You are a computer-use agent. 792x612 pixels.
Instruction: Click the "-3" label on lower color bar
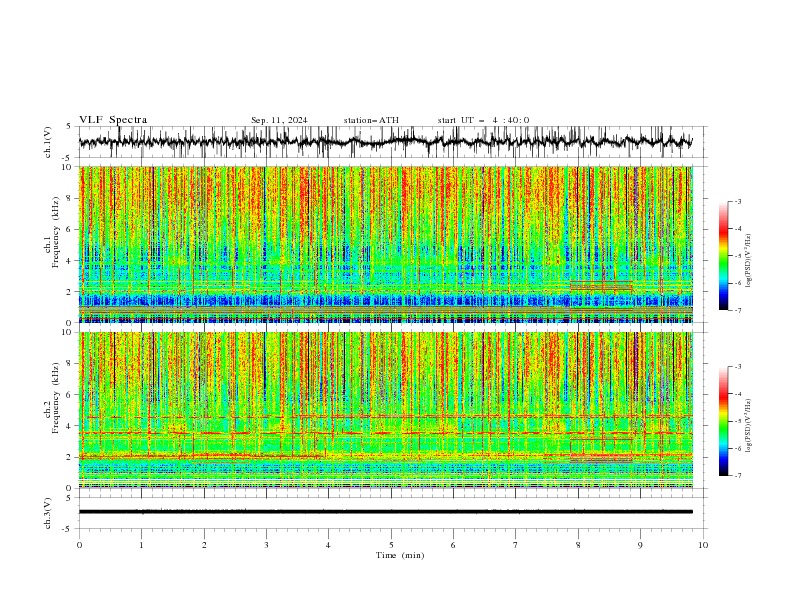pyautogui.click(x=737, y=367)
